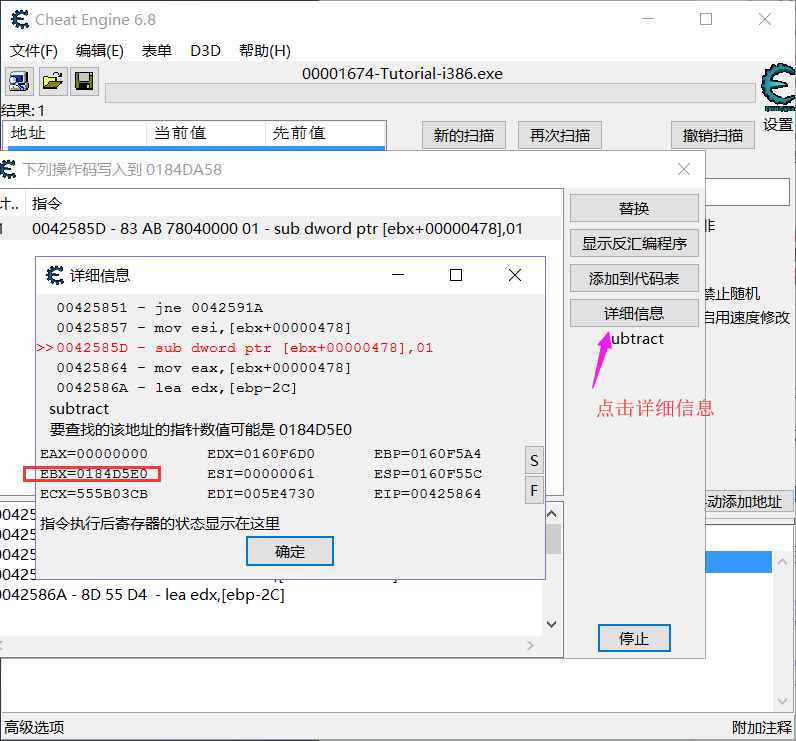Click the Cheat Engine logo above 设置
The width and height of the screenshot is (796, 741).
778,90
